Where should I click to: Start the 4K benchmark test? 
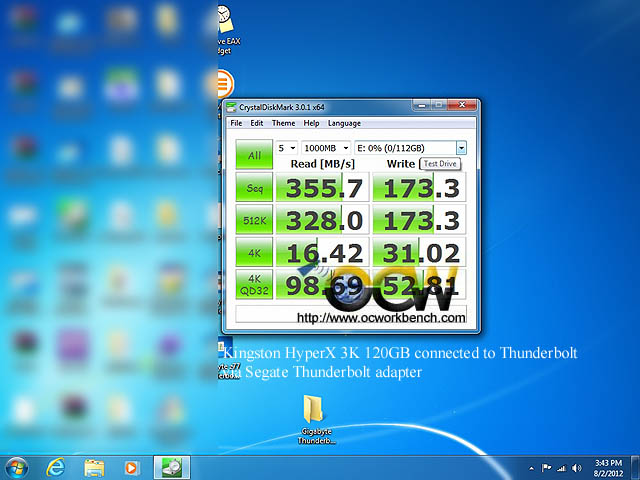pyautogui.click(x=254, y=252)
